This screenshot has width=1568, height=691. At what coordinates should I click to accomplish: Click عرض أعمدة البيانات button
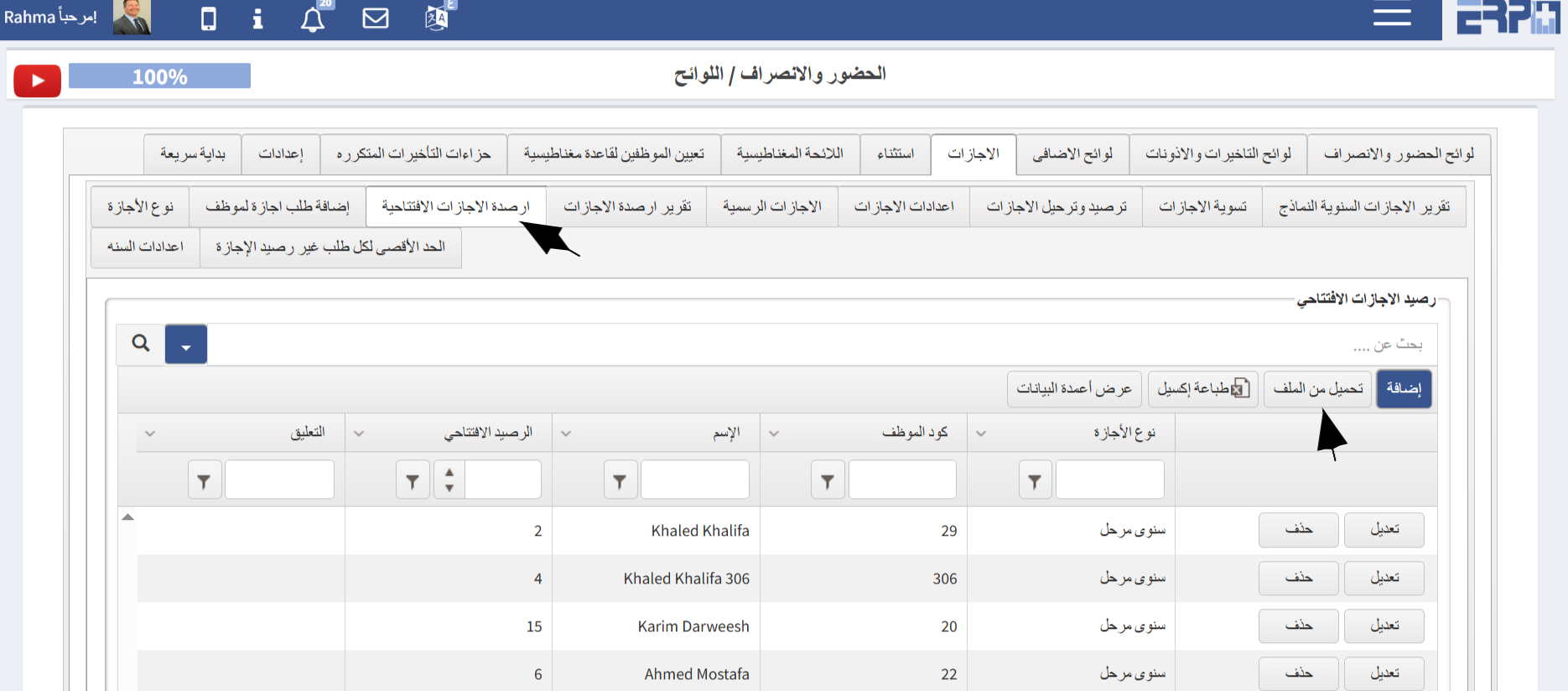tap(1074, 389)
